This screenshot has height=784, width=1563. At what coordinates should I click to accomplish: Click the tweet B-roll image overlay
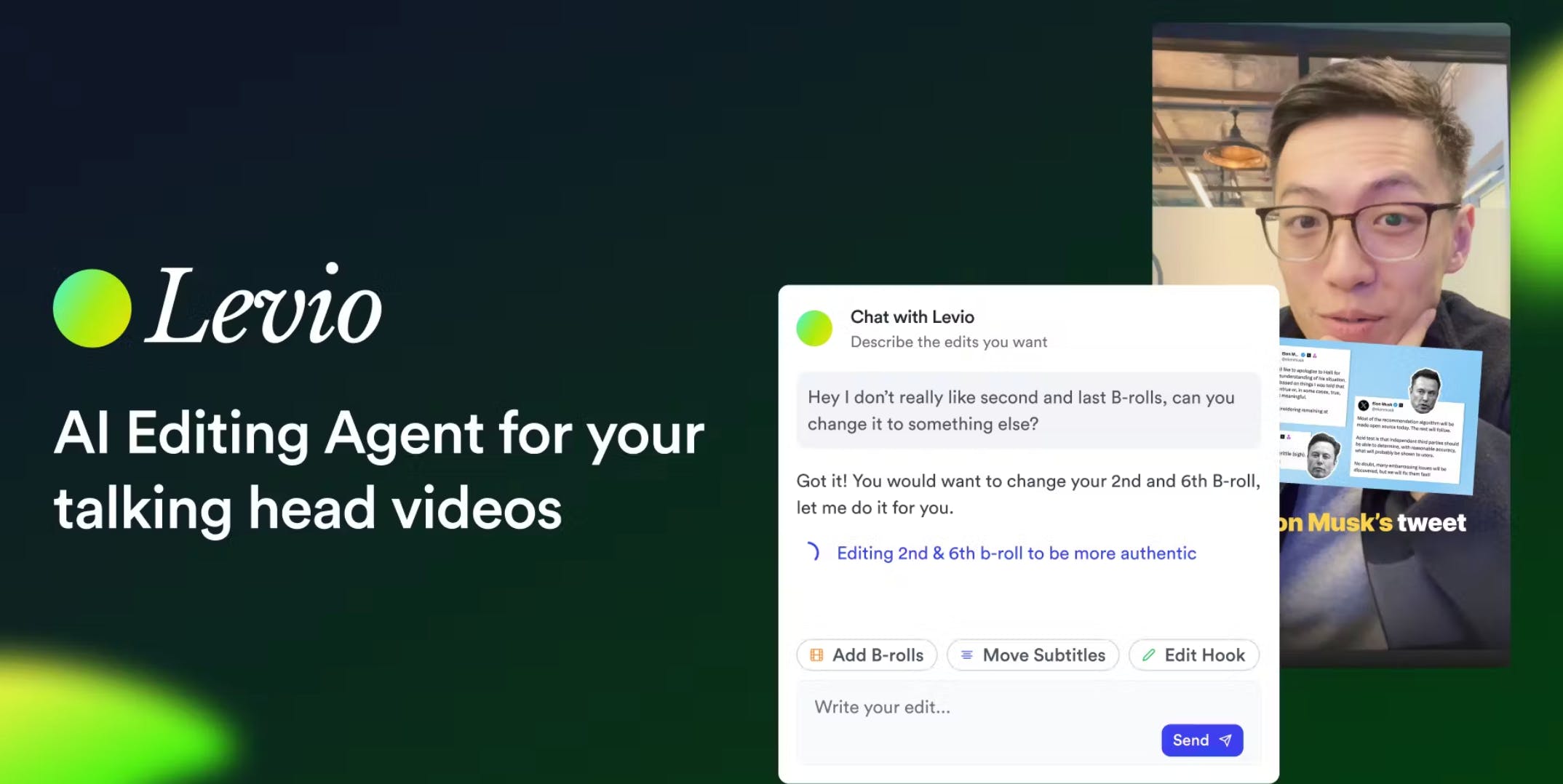coord(1380,416)
